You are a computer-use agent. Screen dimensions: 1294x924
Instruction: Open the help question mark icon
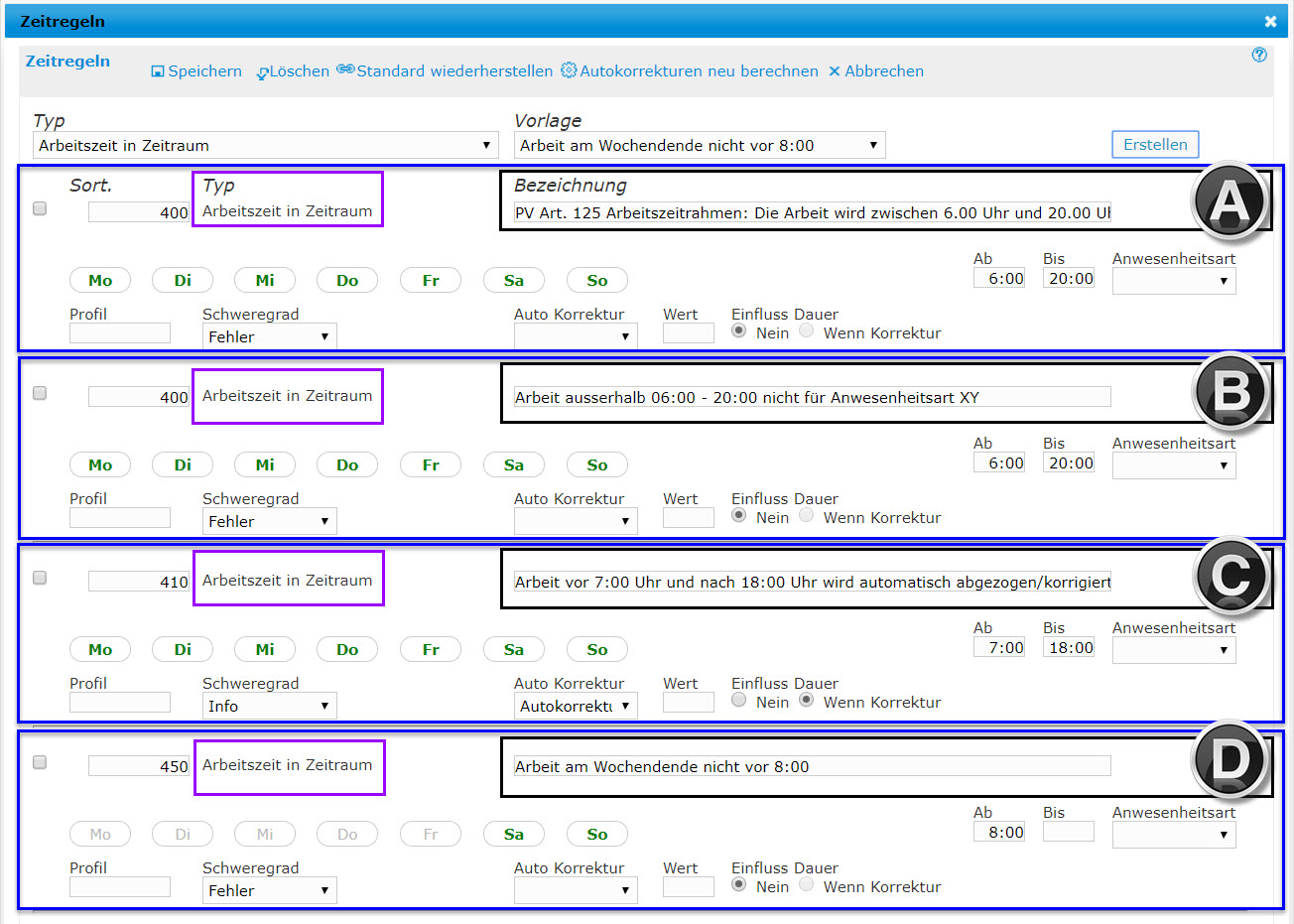pos(1259,56)
